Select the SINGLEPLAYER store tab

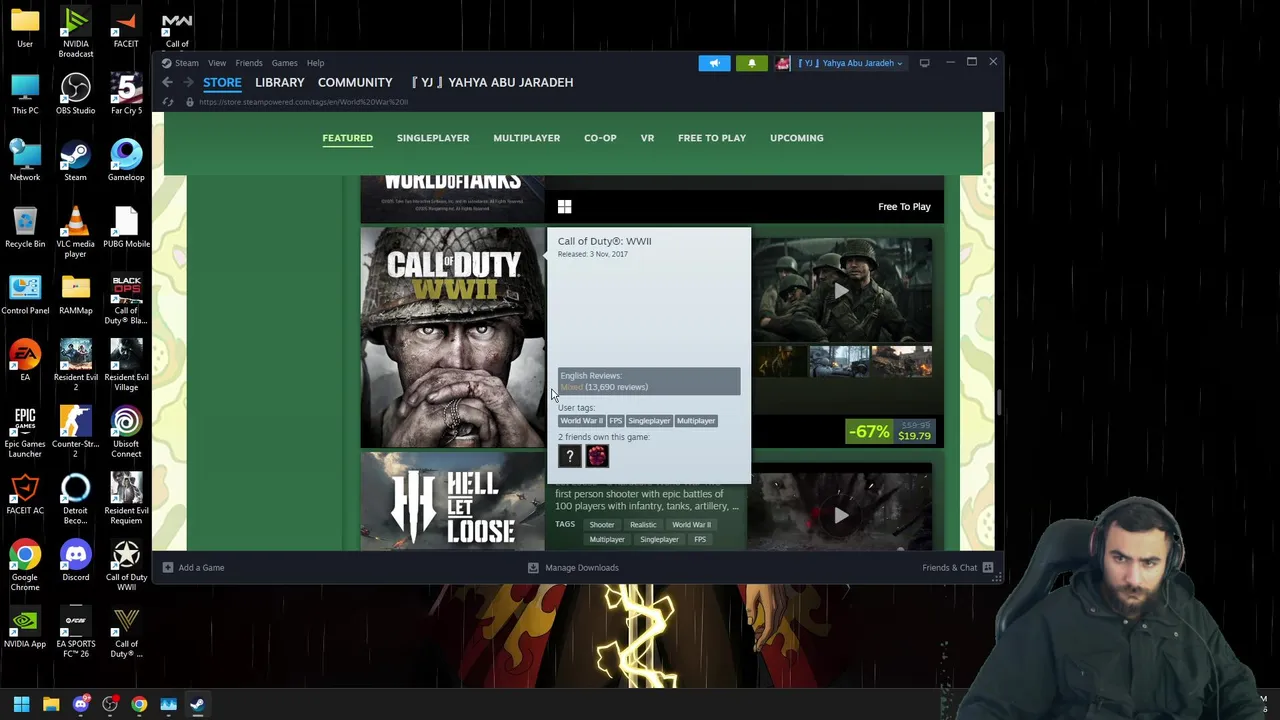point(433,138)
